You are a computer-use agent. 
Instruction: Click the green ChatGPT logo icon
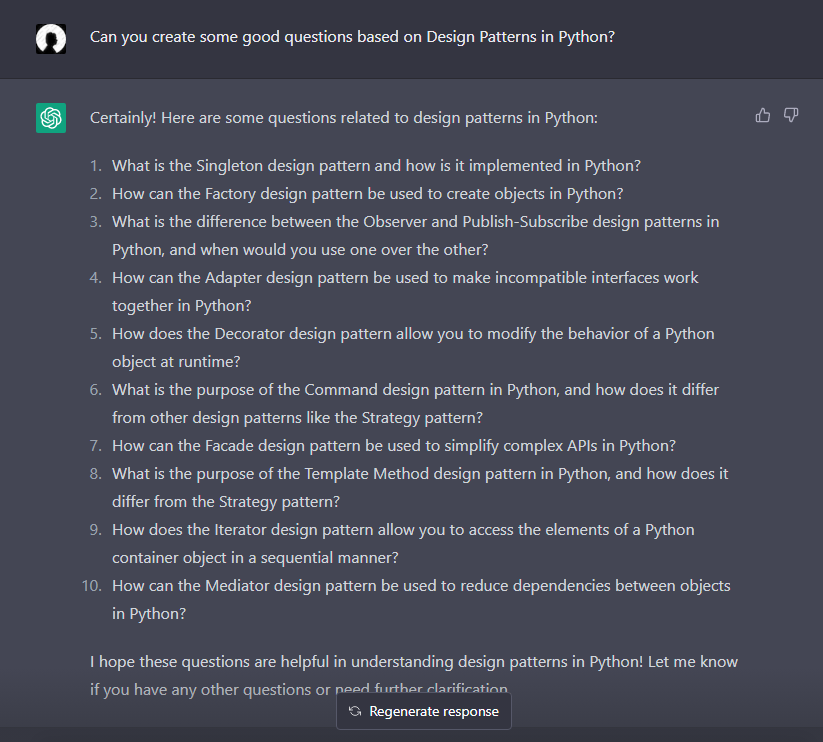51,118
